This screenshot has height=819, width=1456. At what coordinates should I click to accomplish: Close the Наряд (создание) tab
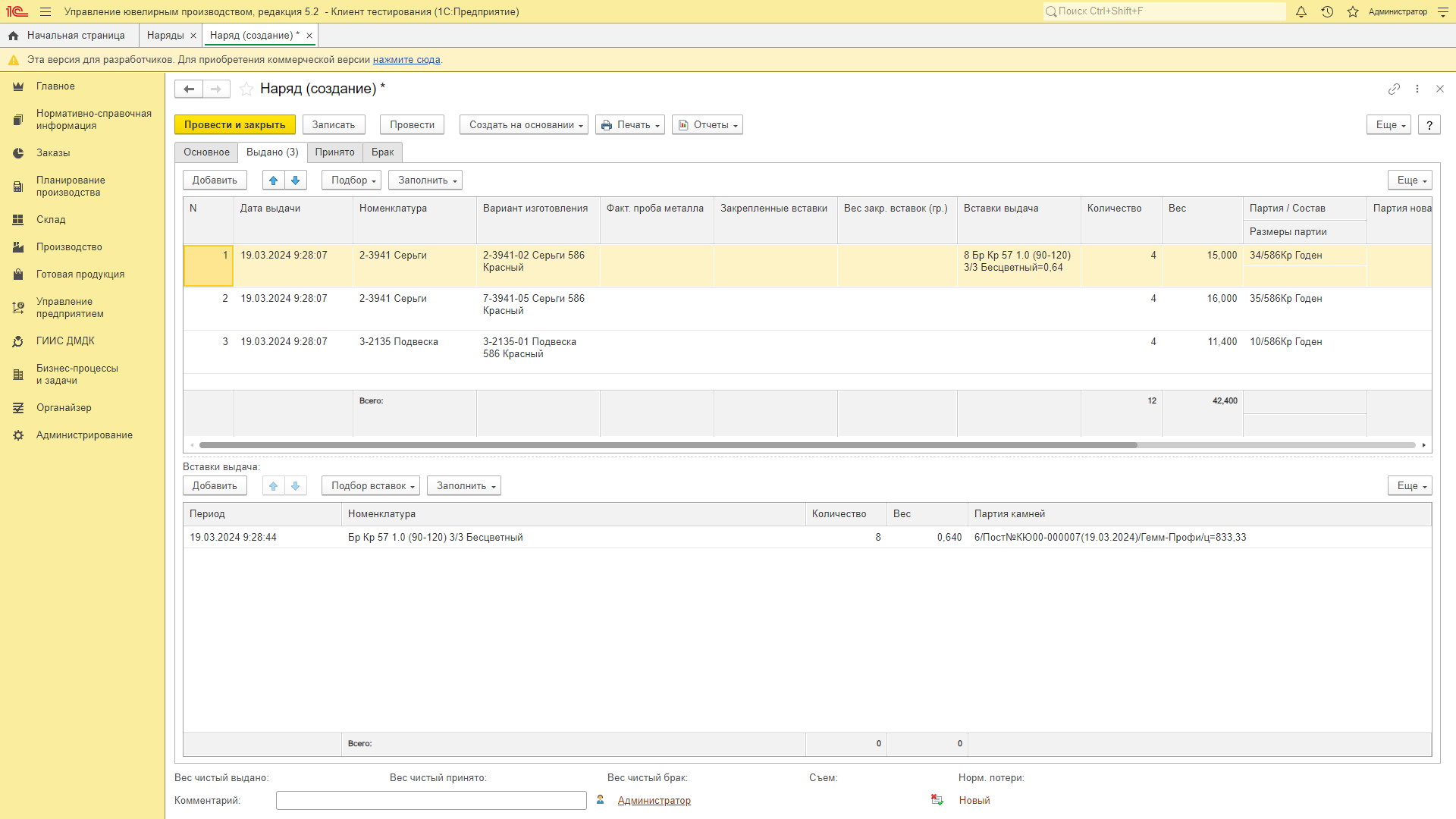[x=309, y=36]
